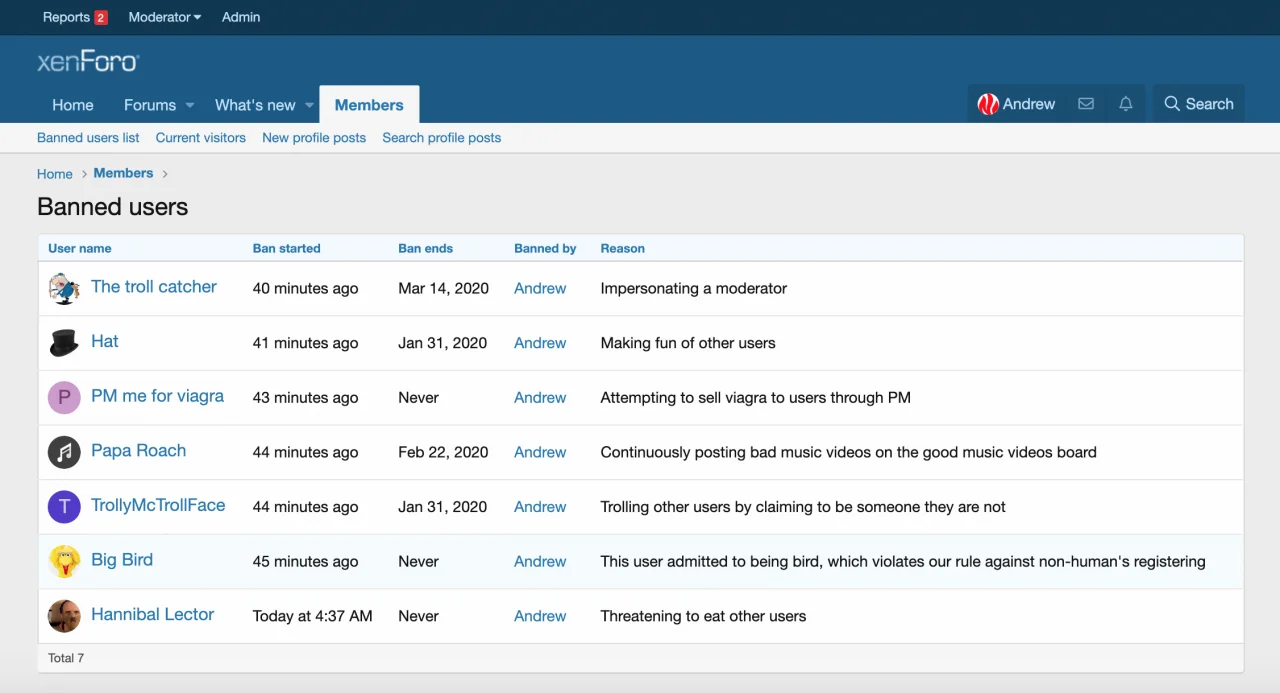Click Home in the breadcrumb trail
This screenshot has height=693, width=1280.
coord(54,174)
